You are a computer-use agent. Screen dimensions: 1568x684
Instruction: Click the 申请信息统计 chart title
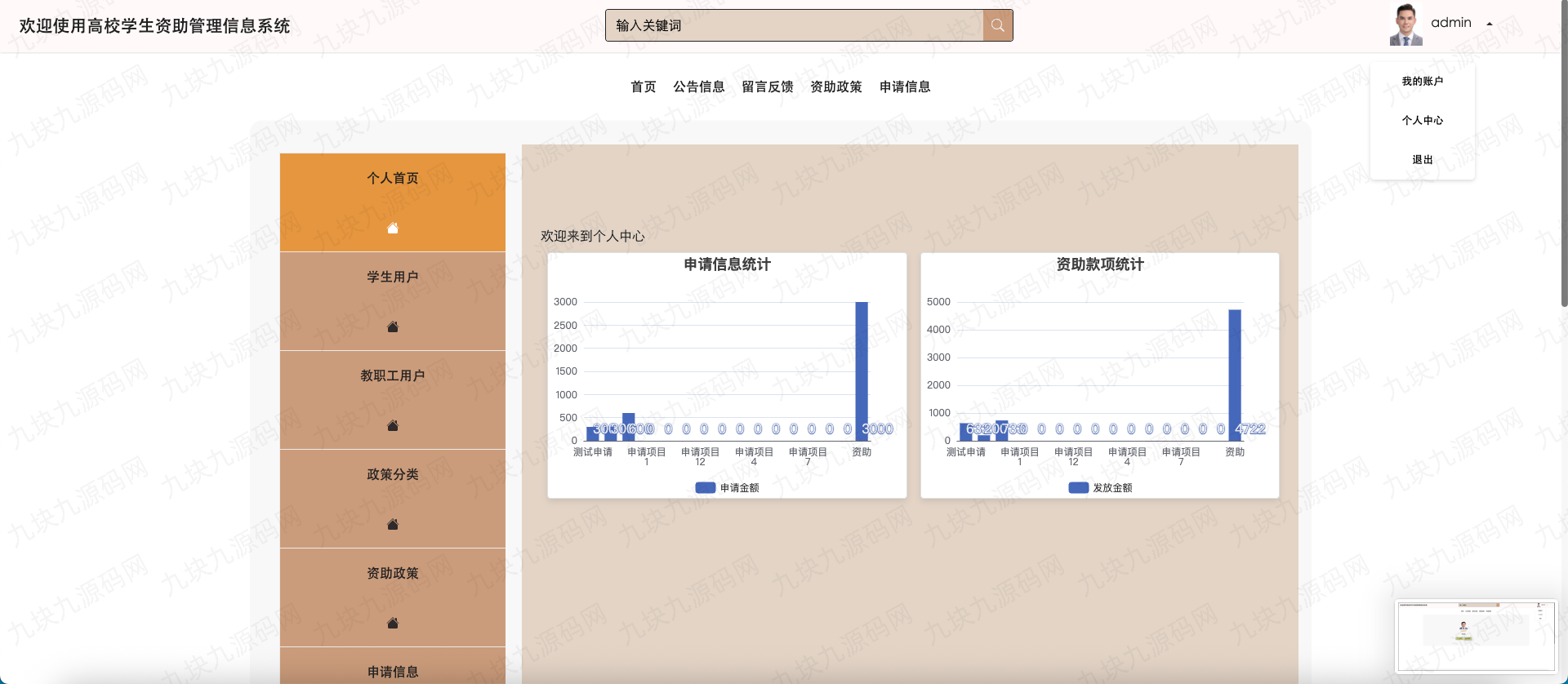pyautogui.click(x=727, y=264)
